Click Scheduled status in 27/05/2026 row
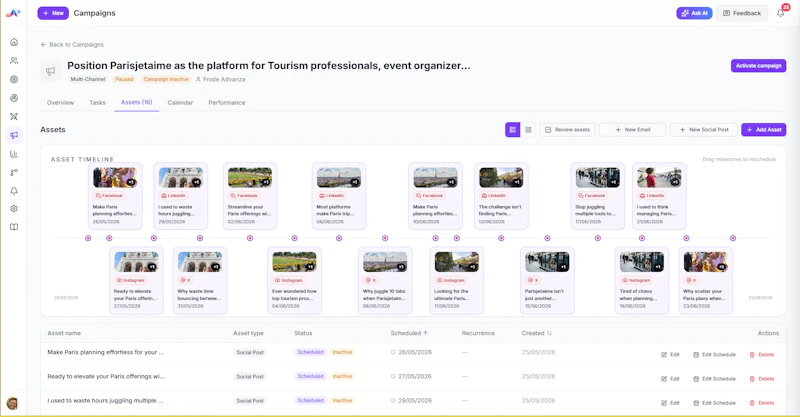 click(x=310, y=376)
